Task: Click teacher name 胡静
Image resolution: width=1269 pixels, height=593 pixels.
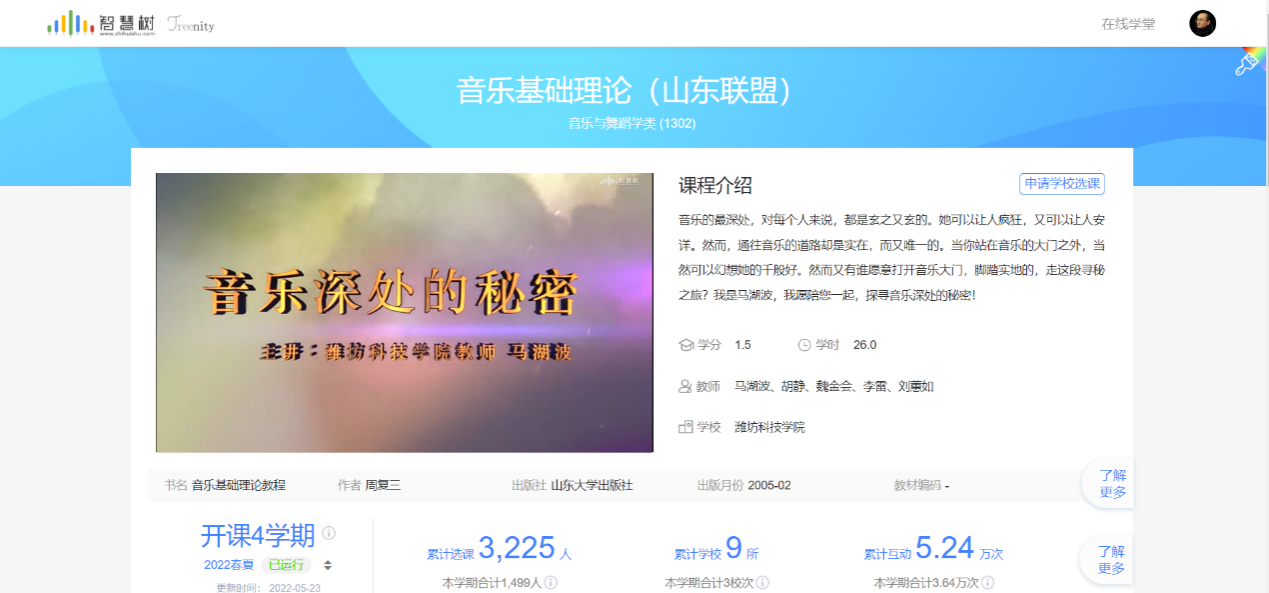Action: point(792,386)
